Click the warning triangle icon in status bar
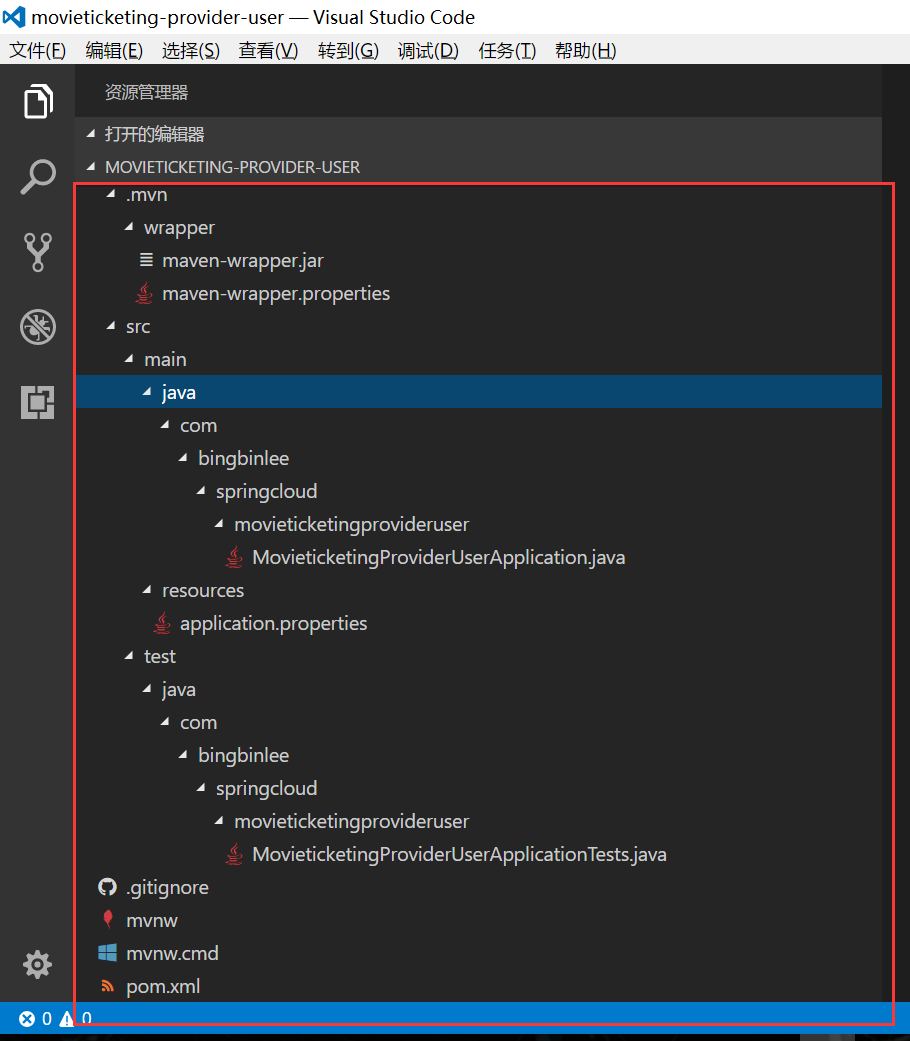 pos(66,1018)
